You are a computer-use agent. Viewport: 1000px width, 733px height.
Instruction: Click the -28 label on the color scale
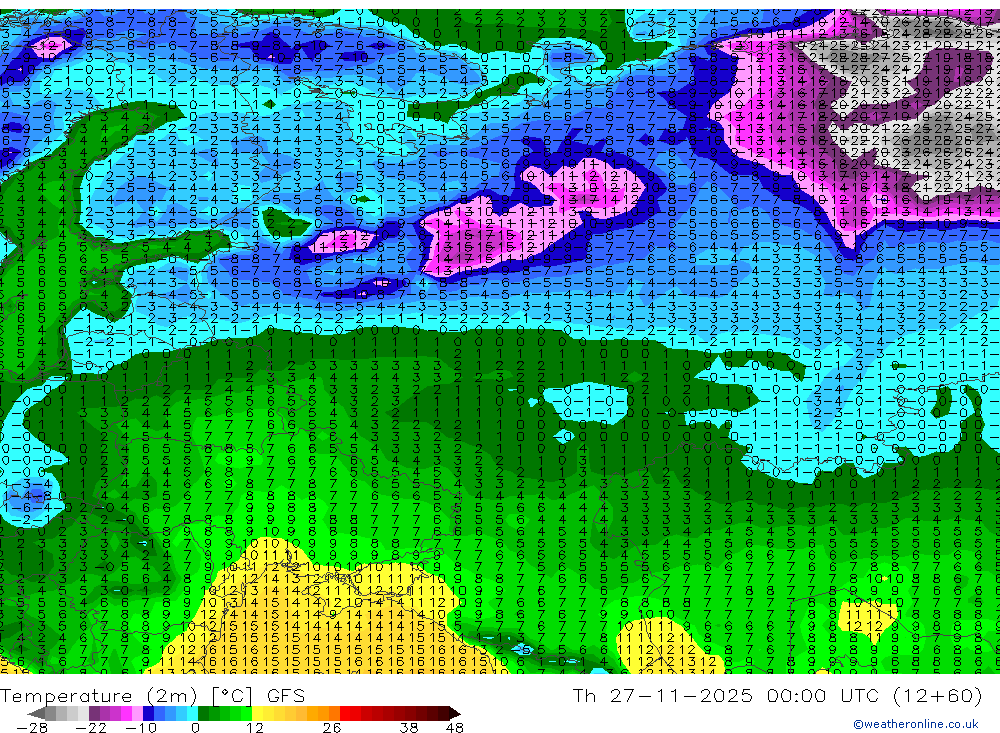32,727
